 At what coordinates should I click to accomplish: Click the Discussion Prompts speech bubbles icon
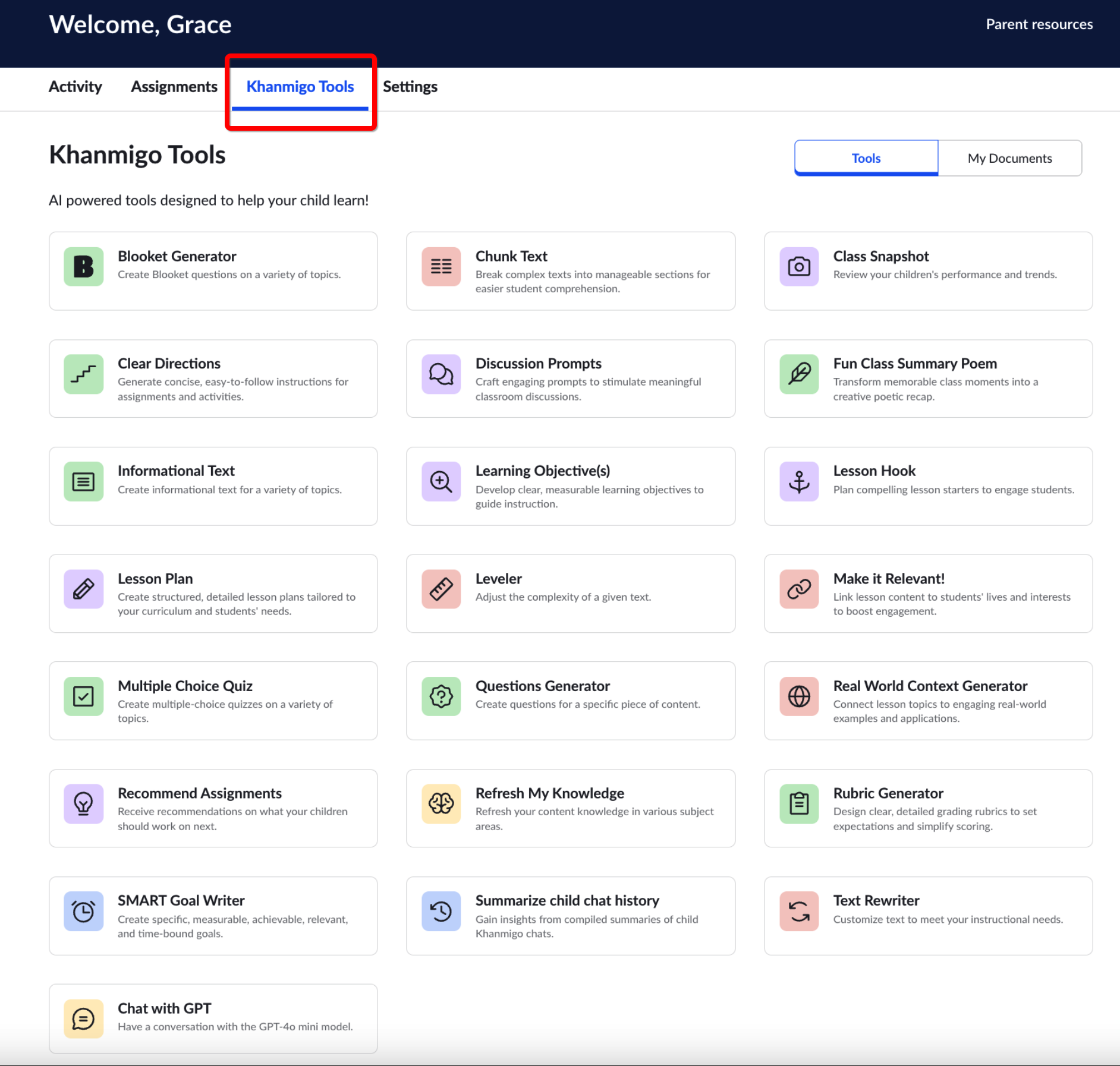click(441, 374)
